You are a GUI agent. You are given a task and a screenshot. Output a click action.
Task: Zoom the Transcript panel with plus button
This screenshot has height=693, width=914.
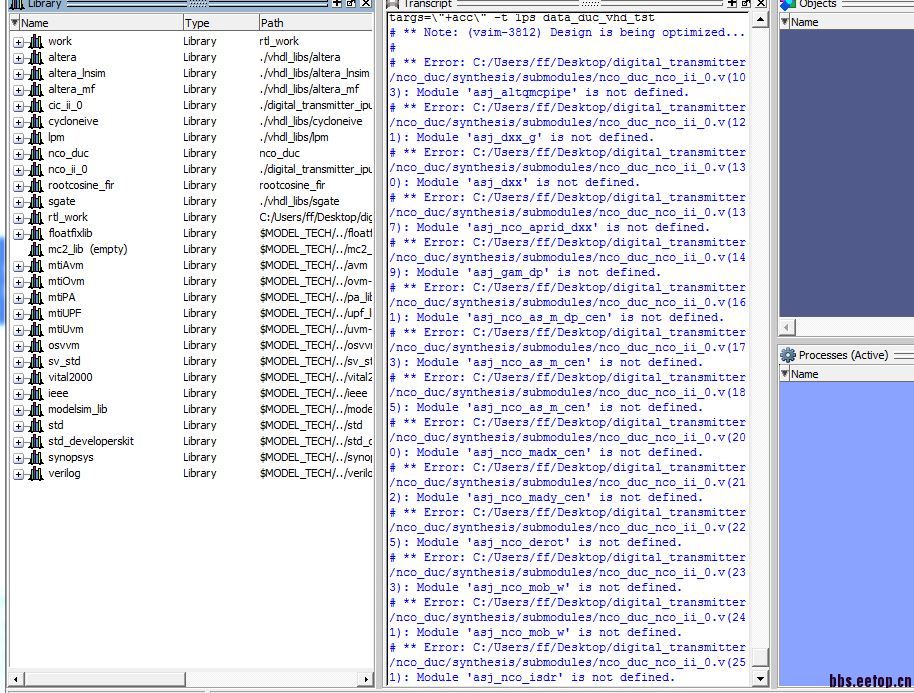click(x=732, y=3)
